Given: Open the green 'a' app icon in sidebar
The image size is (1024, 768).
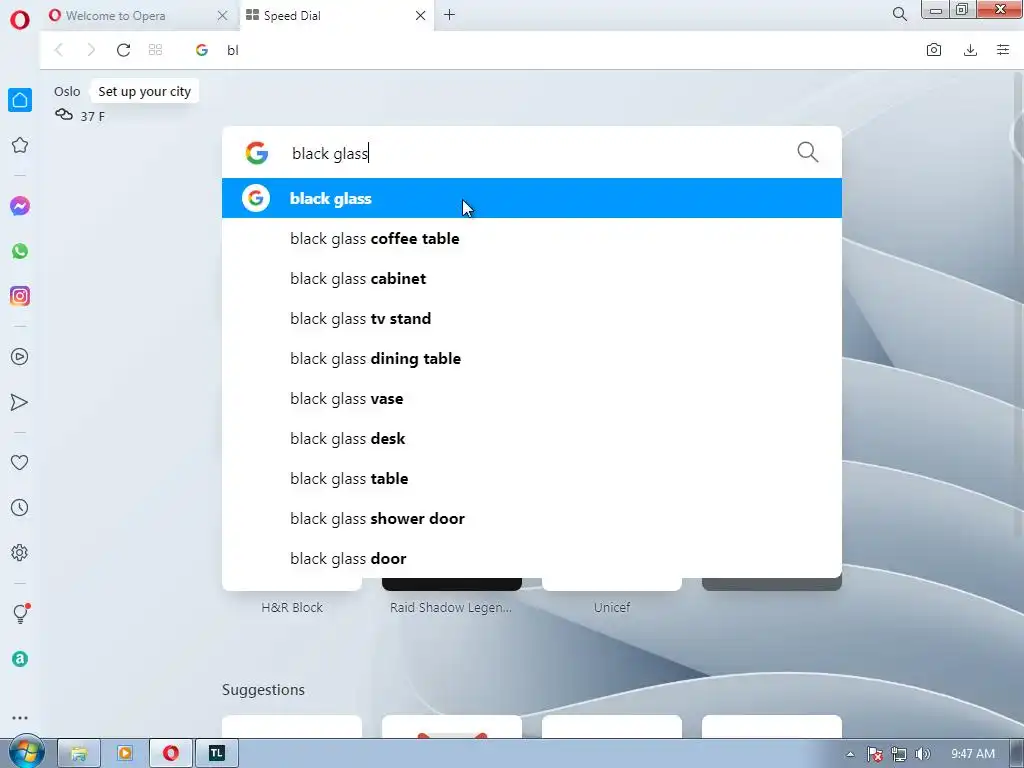Looking at the screenshot, I should tap(20, 659).
